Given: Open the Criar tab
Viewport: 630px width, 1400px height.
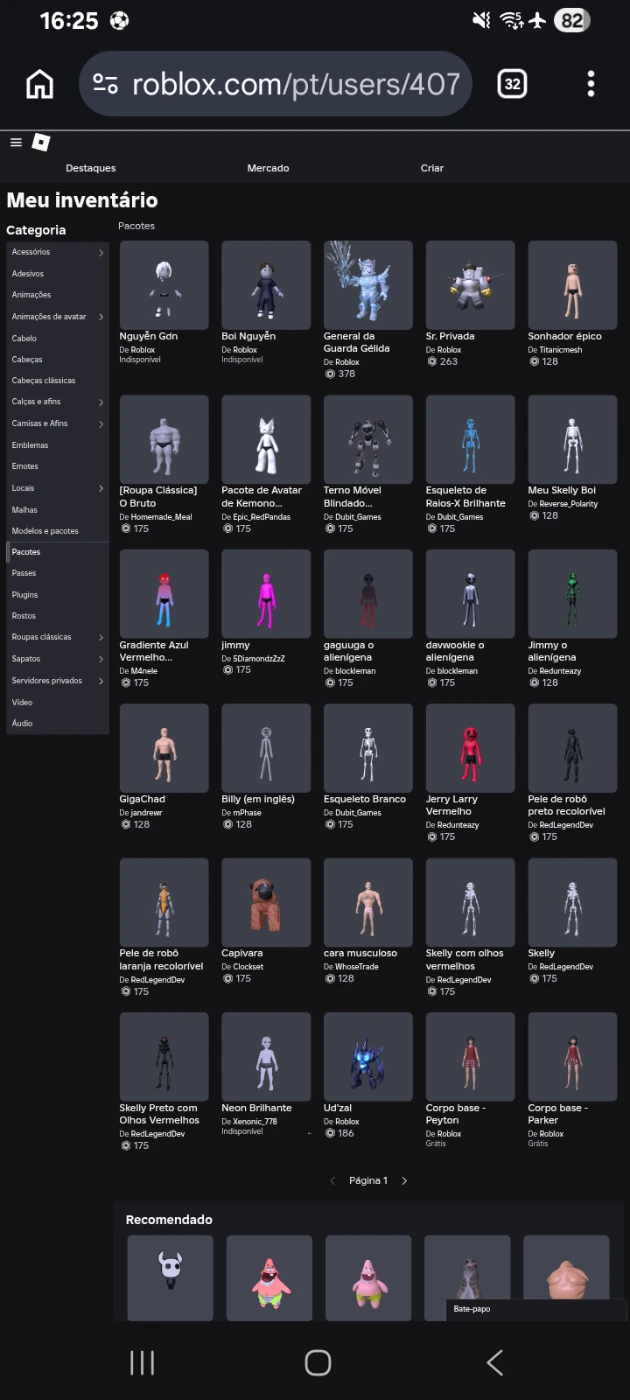Looking at the screenshot, I should tap(432, 168).
